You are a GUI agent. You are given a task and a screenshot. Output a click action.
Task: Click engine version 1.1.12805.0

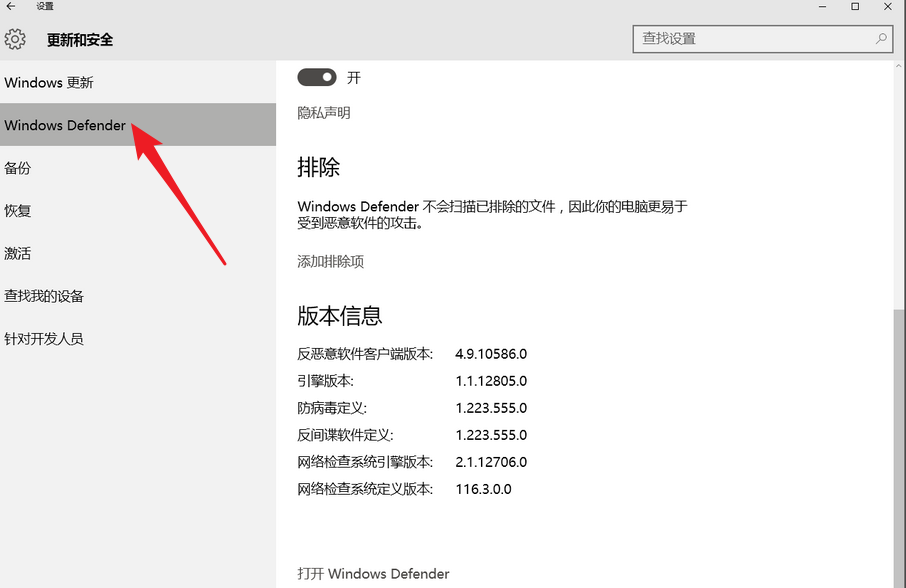pos(491,381)
